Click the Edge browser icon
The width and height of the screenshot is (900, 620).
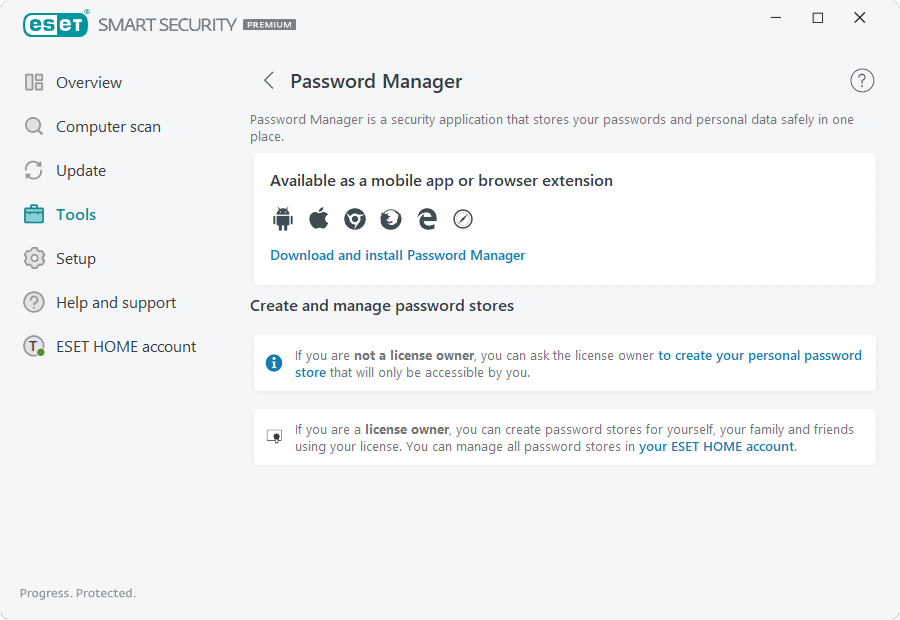(x=427, y=219)
